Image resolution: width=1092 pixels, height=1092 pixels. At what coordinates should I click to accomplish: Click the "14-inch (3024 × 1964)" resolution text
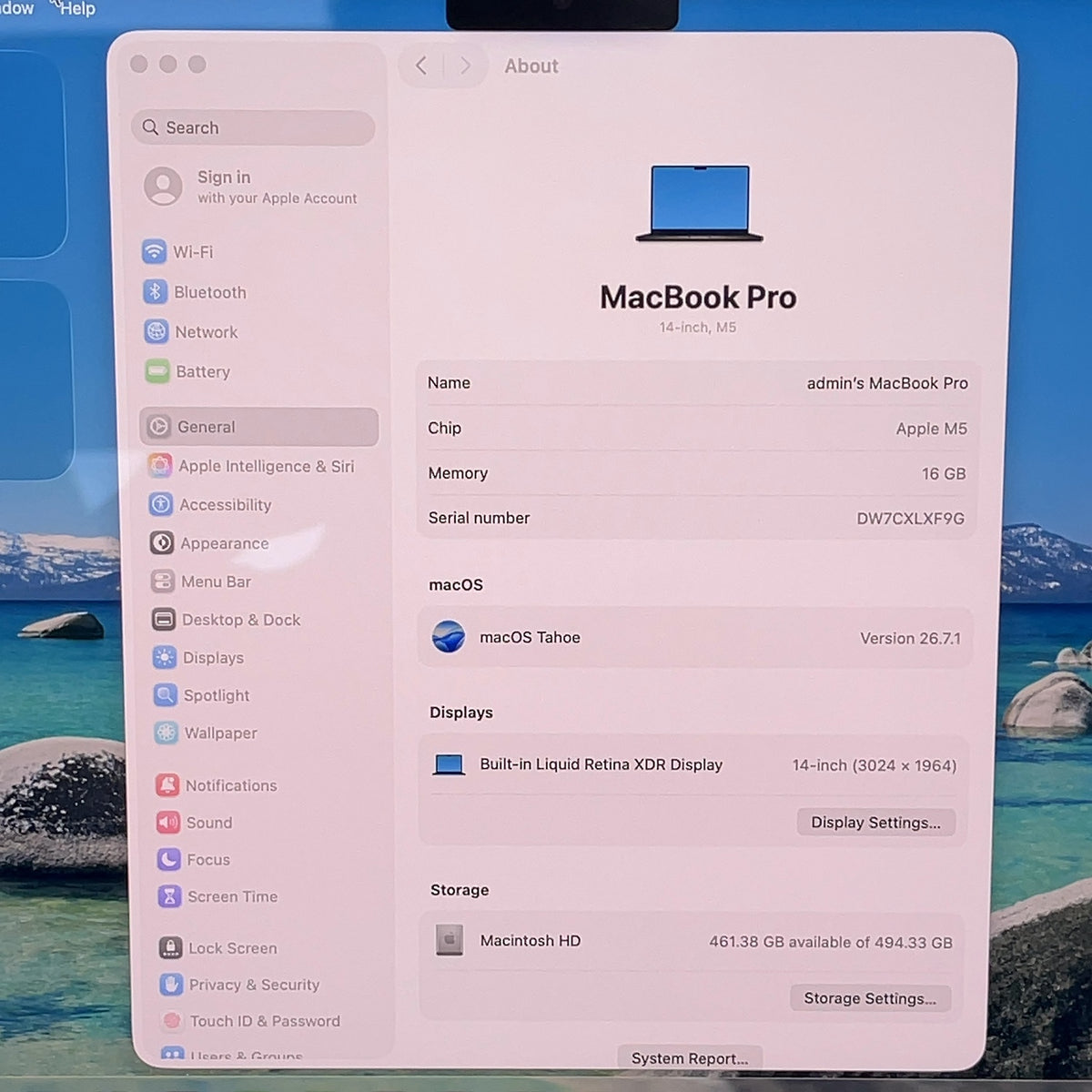[874, 765]
